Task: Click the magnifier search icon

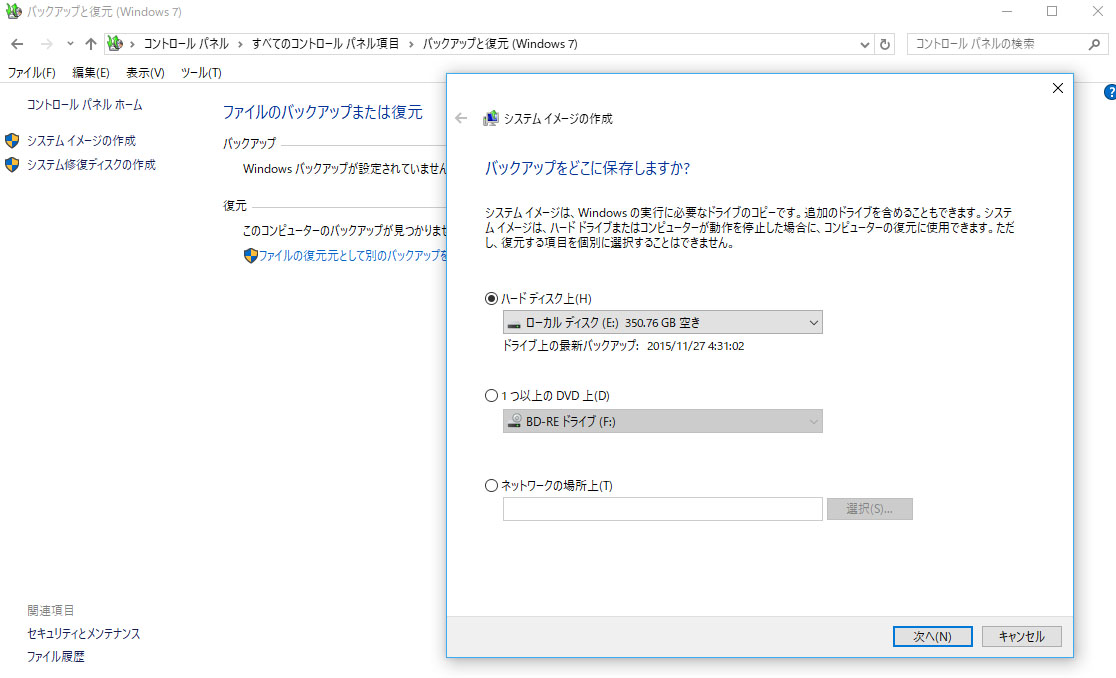Action: point(1095,44)
